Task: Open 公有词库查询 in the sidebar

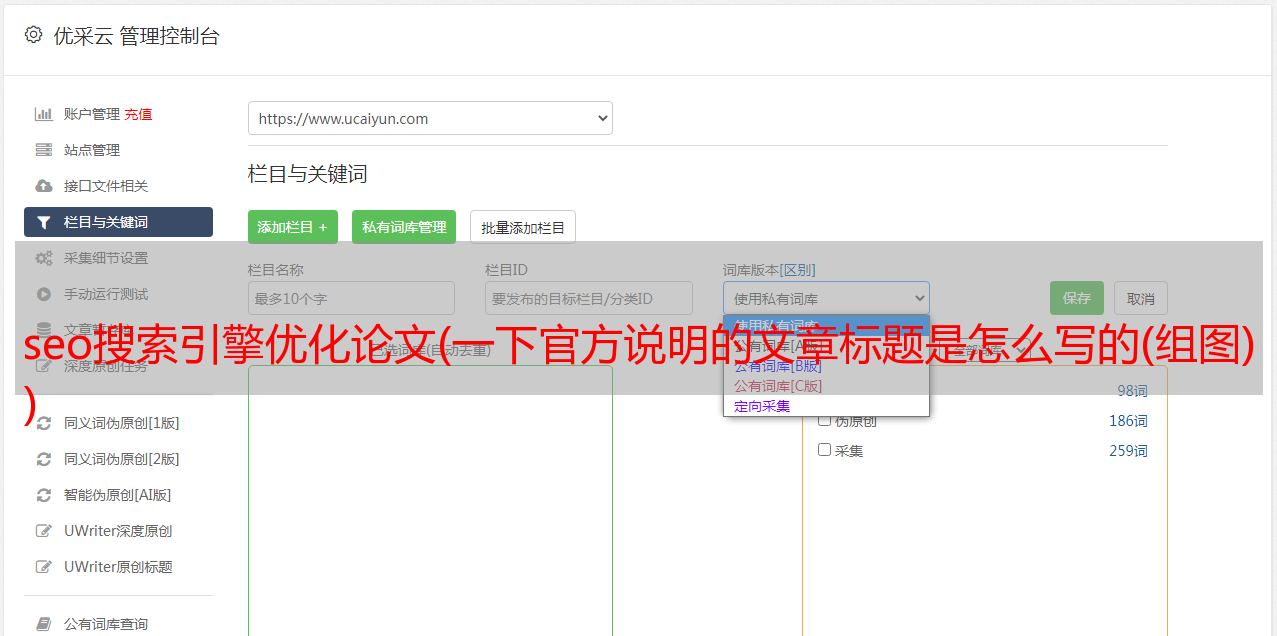Action: click(106, 624)
